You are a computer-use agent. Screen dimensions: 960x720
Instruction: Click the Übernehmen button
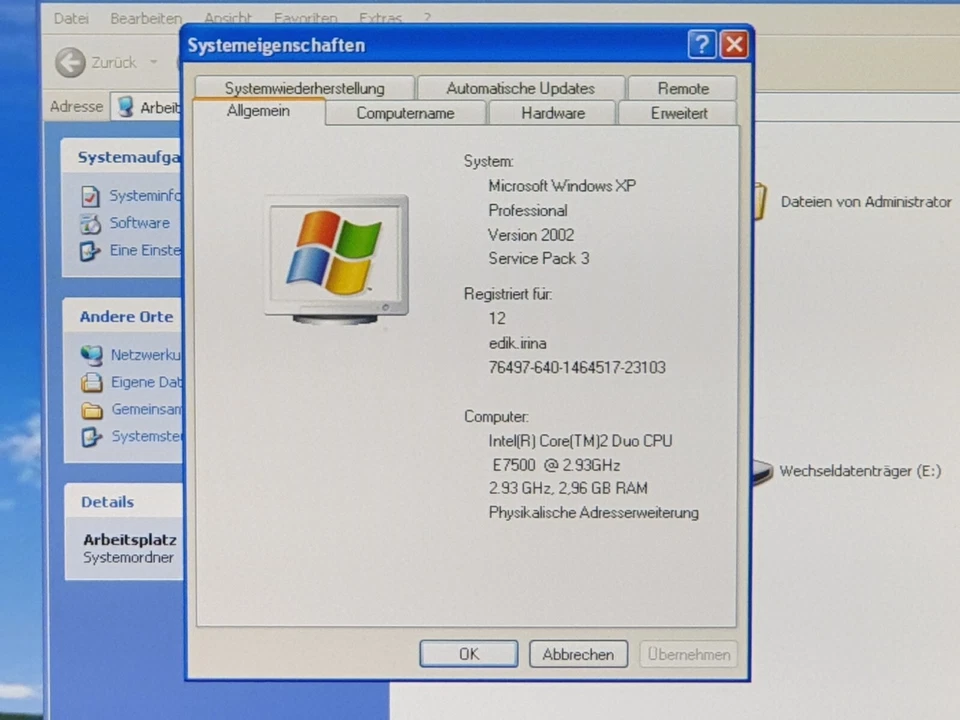click(x=689, y=654)
